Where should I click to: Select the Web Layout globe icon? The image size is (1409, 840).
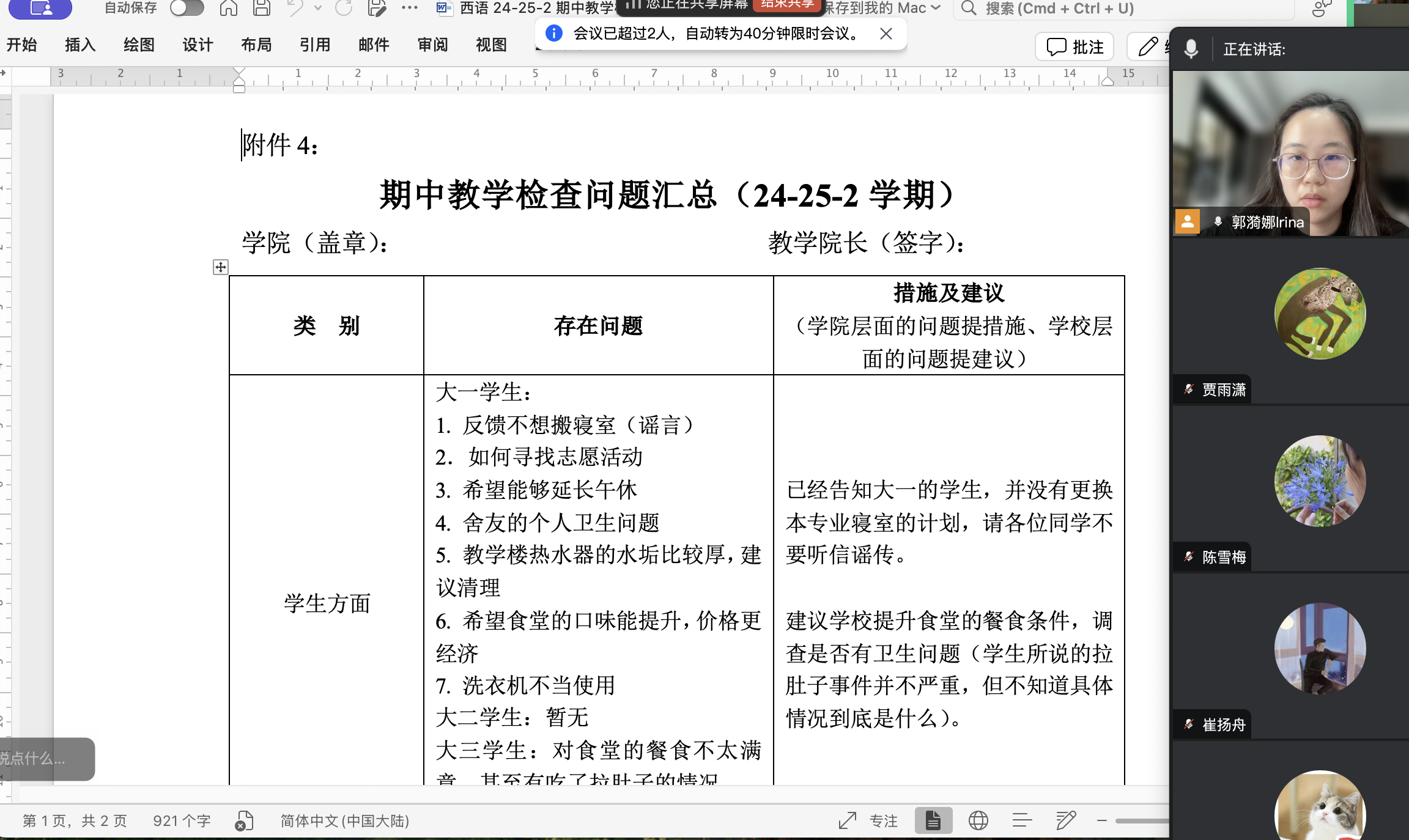[978, 820]
